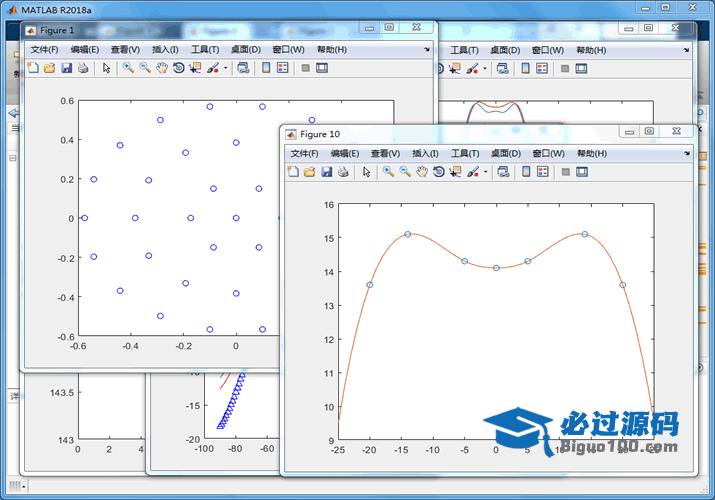Select Rotate 3D tool in Figure 1
715x500 pixels.
pyautogui.click(x=179, y=68)
